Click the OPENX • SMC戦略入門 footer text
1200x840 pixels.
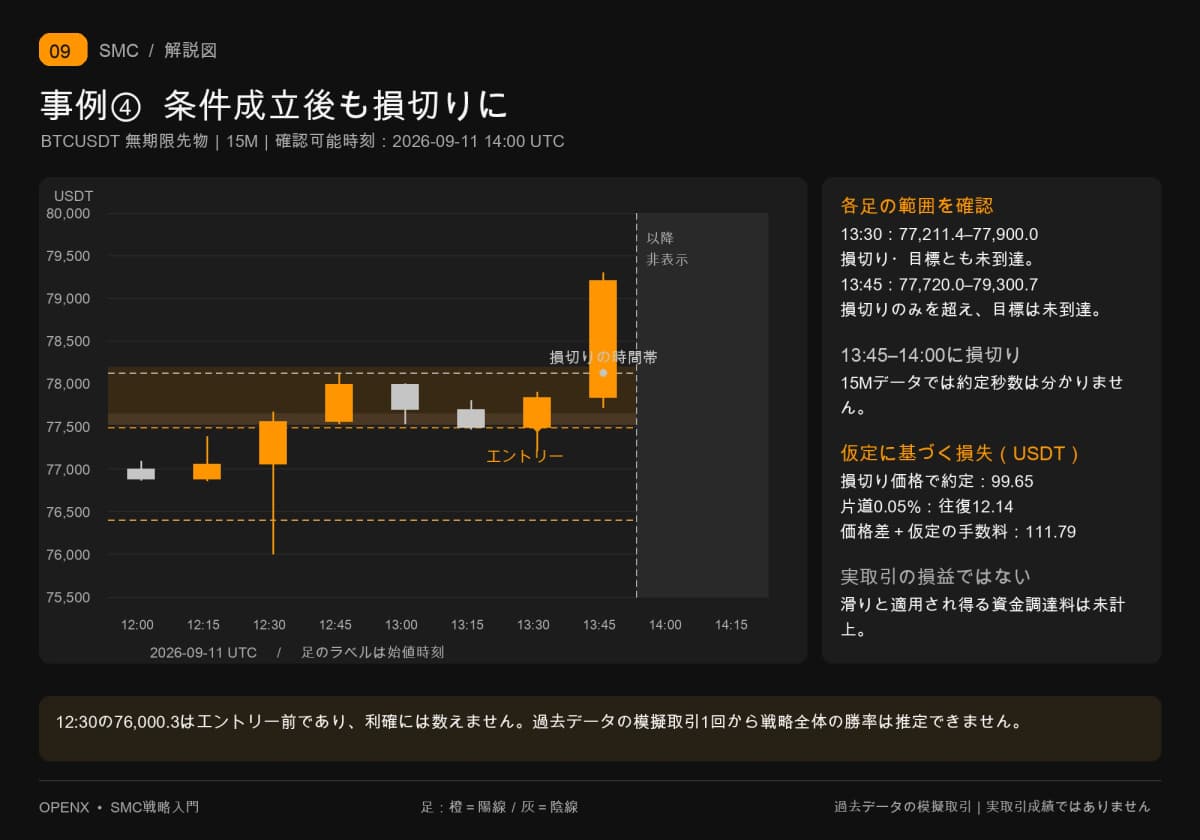pyautogui.click(x=119, y=807)
